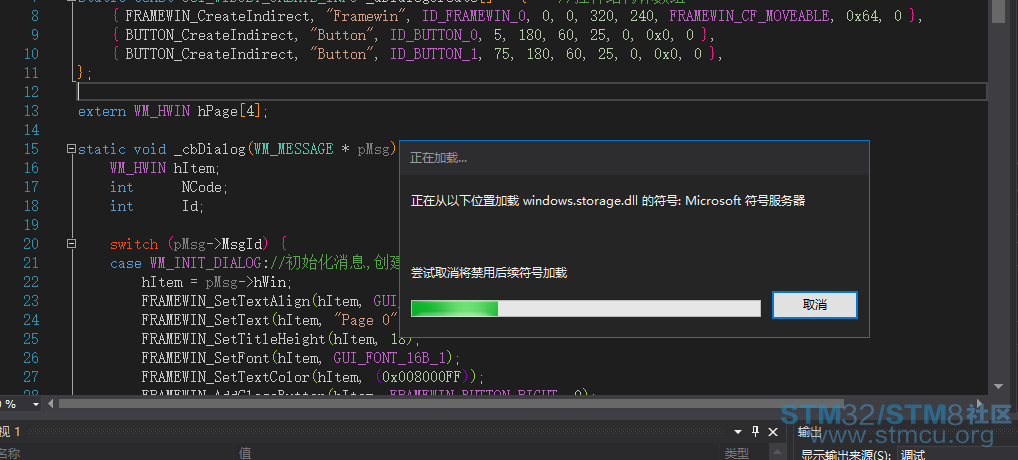This screenshot has width=1018, height=460.
Task: Click FRAMEWIN_CF_MOVEABLE on line 8
Action: coord(750,16)
